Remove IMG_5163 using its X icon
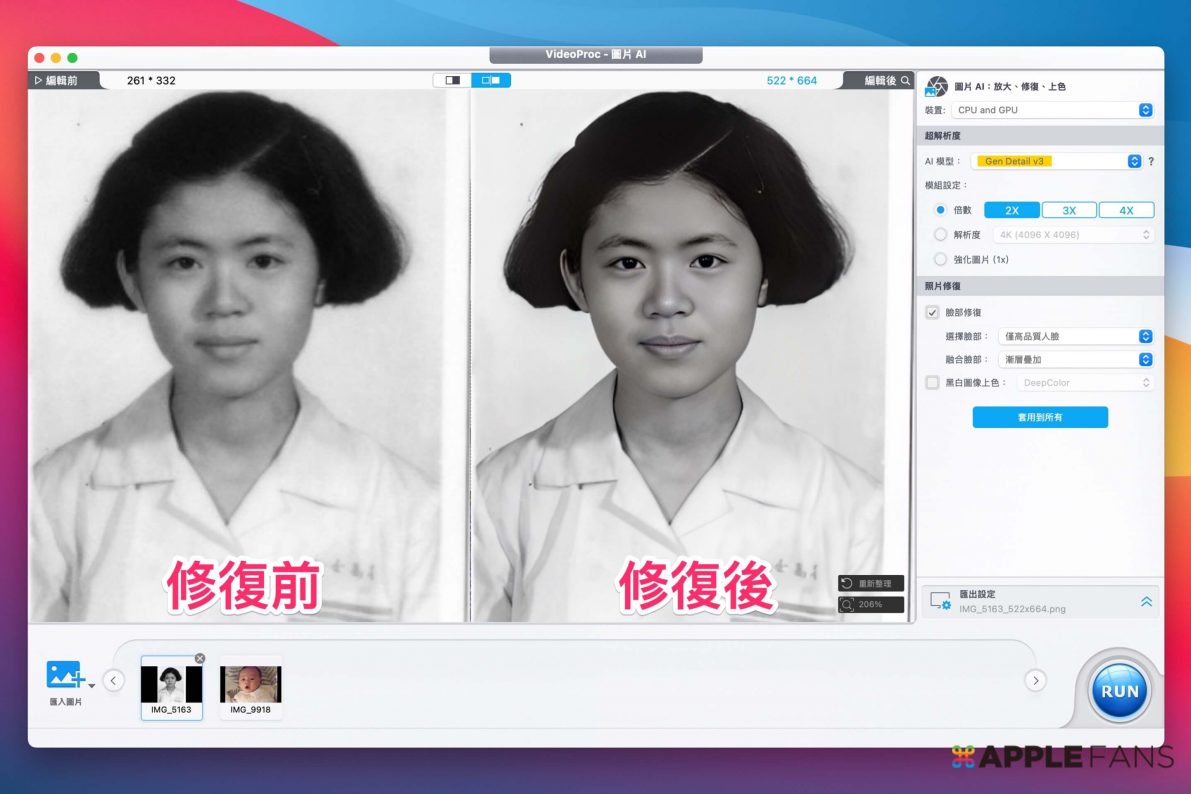Screen dimensions: 1191x794 [x=199, y=658]
